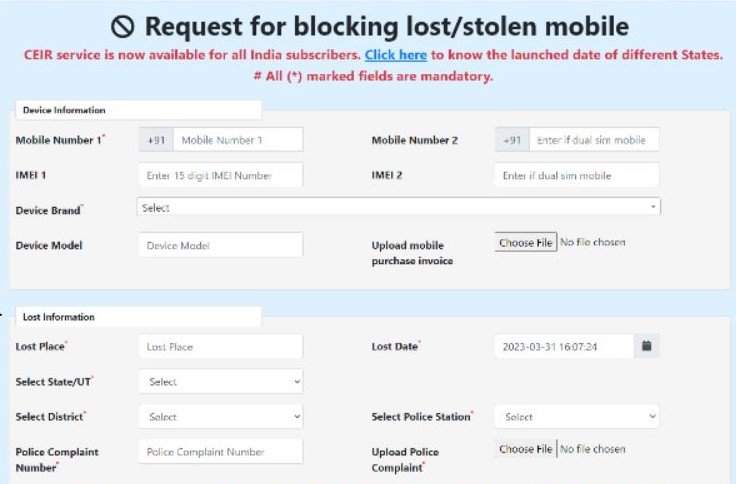This screenshot has width=736, height=484.
Task: Click the Lost Date text field
Action: point(564,346)
